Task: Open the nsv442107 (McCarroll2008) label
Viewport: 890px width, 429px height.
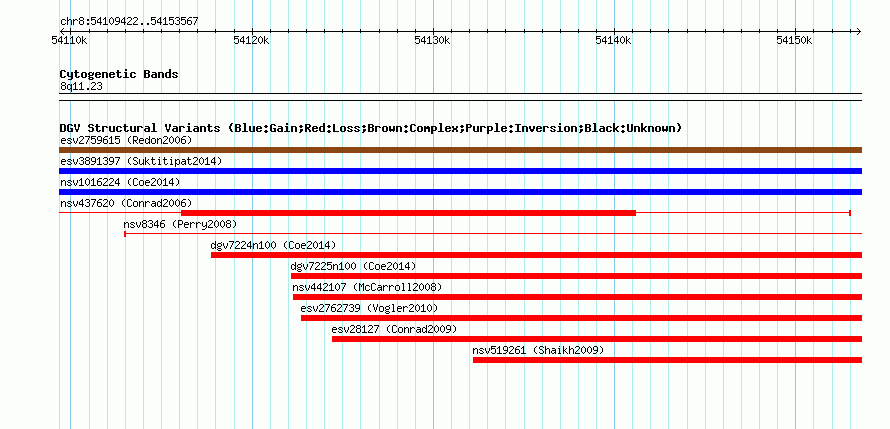Action: coord(367,287)
